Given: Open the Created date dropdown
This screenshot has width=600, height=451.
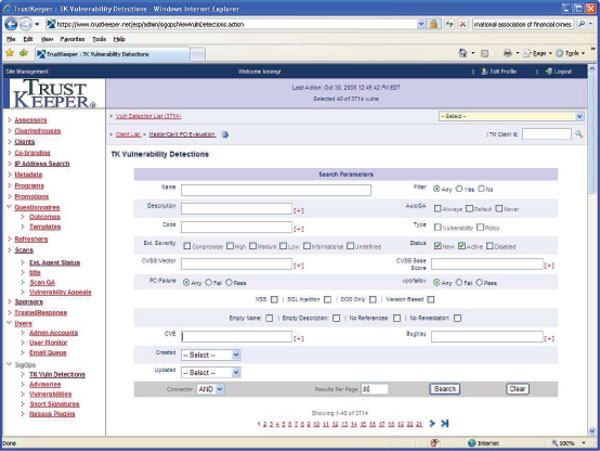Looking at the screenshot, I should coord(211,354).
